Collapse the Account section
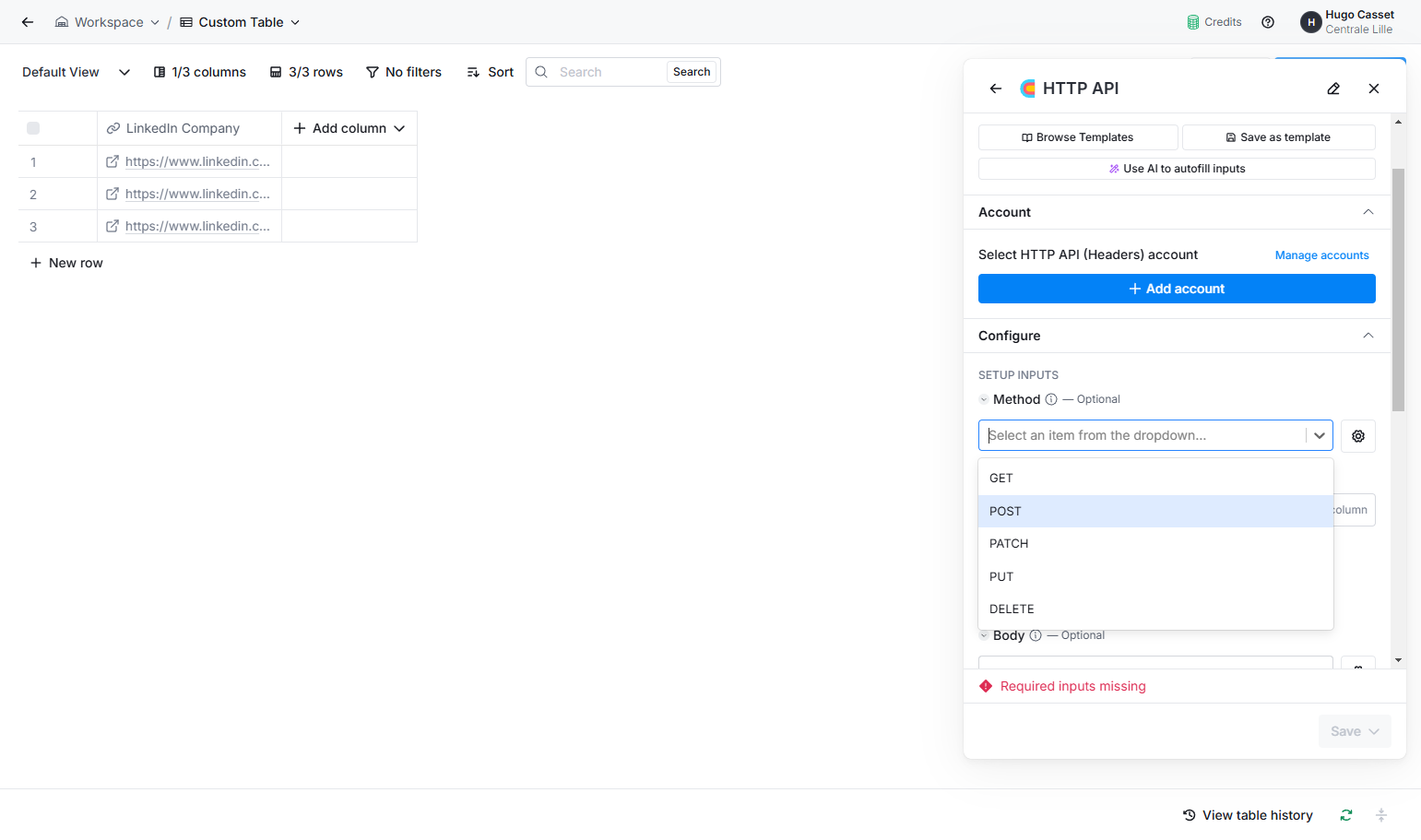This screenshot has height=840, width=1421. (x=1368, y=212)
